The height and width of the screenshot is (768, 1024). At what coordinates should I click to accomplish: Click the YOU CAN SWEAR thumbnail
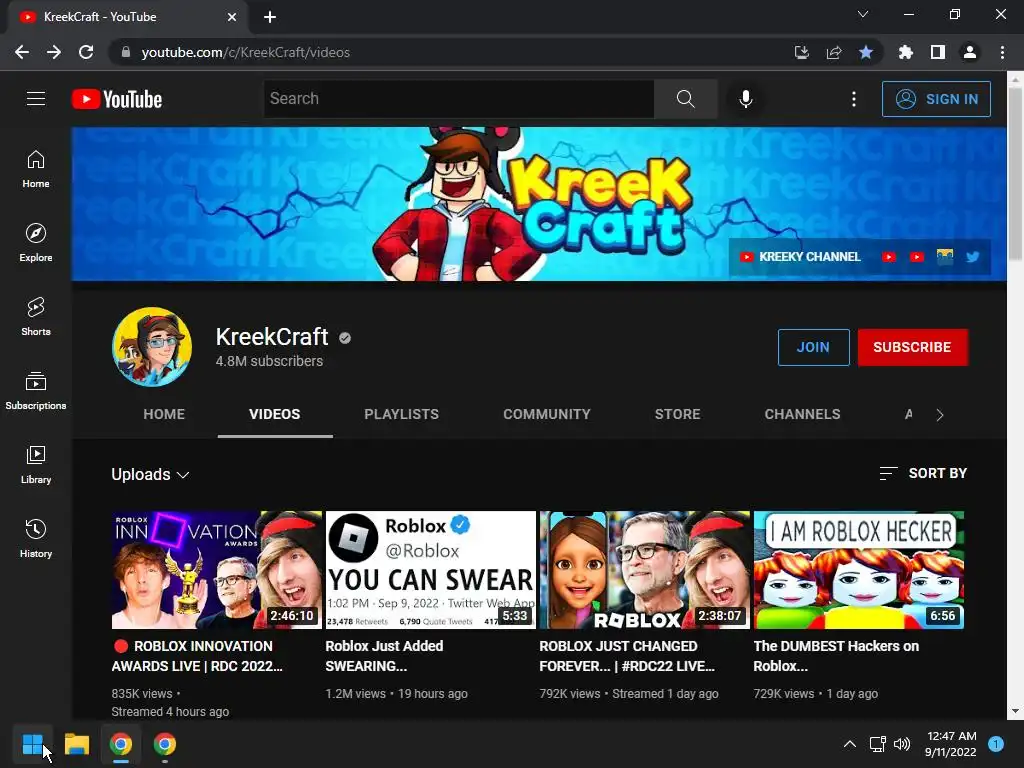click(430, 569)
